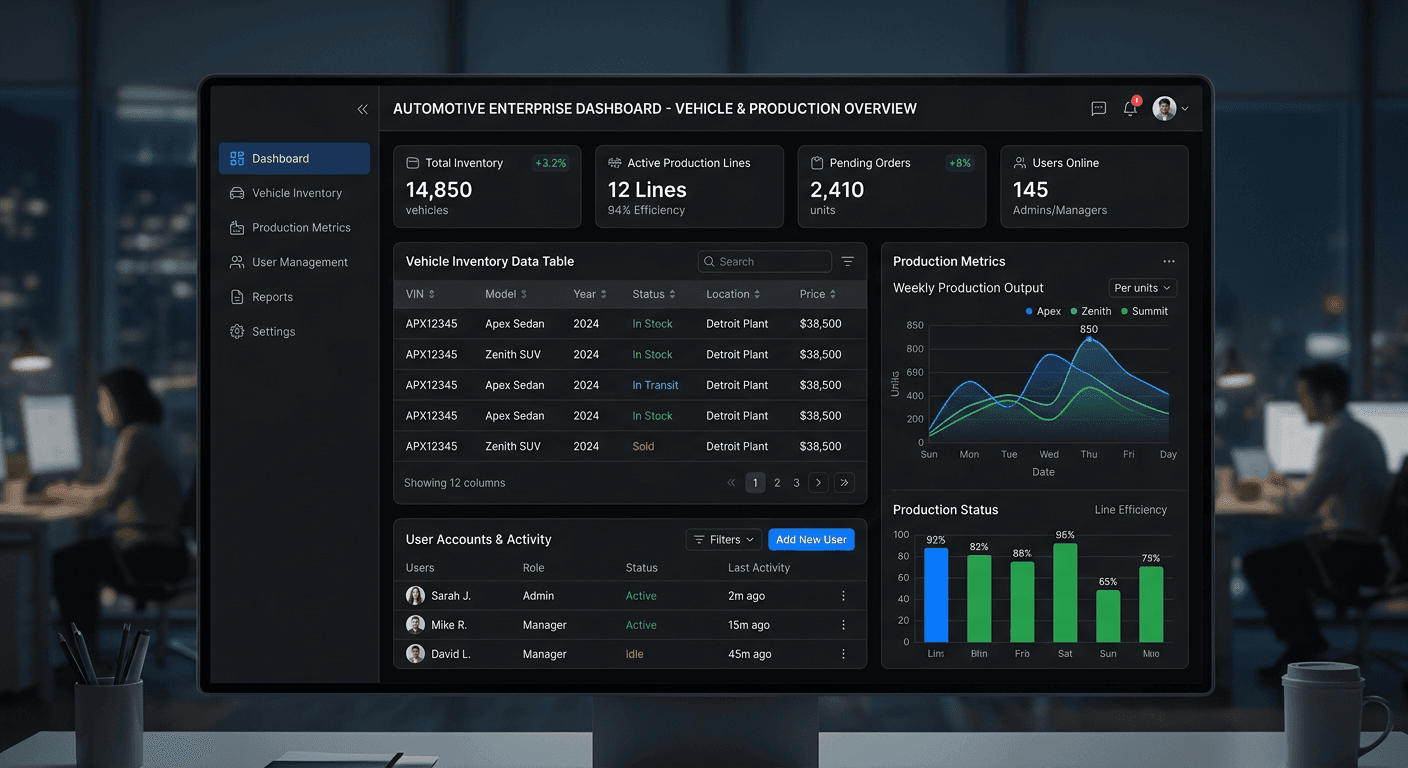Open row options for Sarah J.
Screen dimensions: 1408x768
tap(843, 596)
